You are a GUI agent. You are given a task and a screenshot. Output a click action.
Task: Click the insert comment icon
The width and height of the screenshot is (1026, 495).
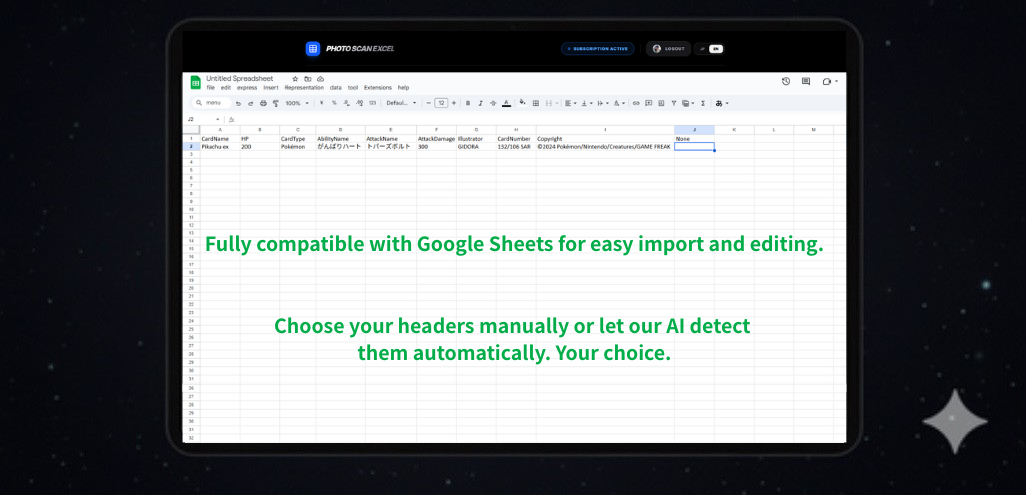tap(648, 103)
